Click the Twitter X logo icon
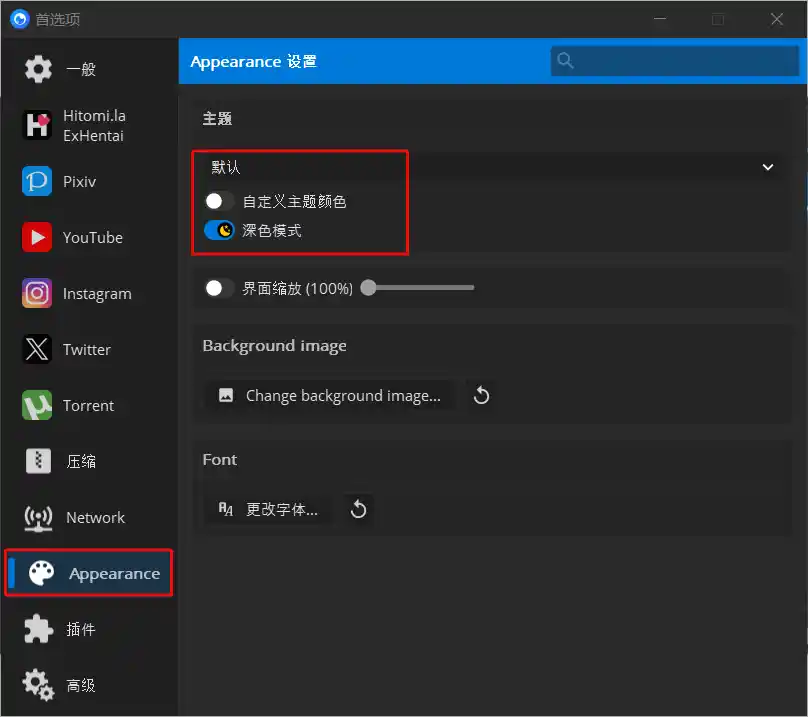This screenshot has height=717, width=808. (x=37, y=349)
